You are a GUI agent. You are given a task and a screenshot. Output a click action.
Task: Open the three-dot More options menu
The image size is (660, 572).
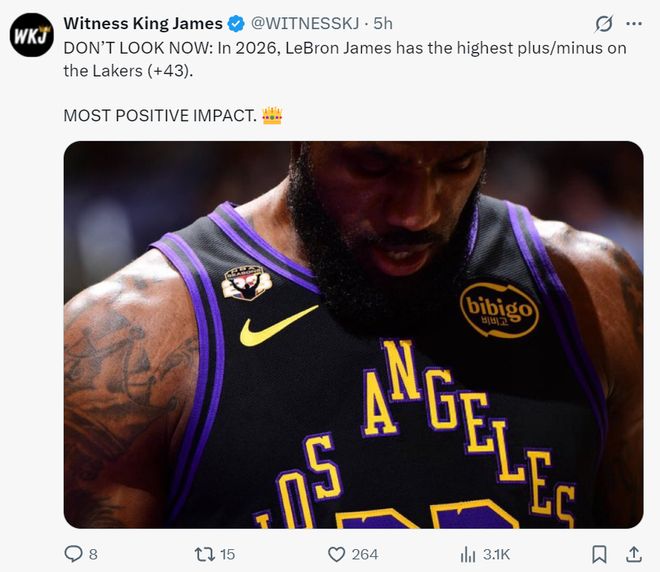[x=634, y=23]
